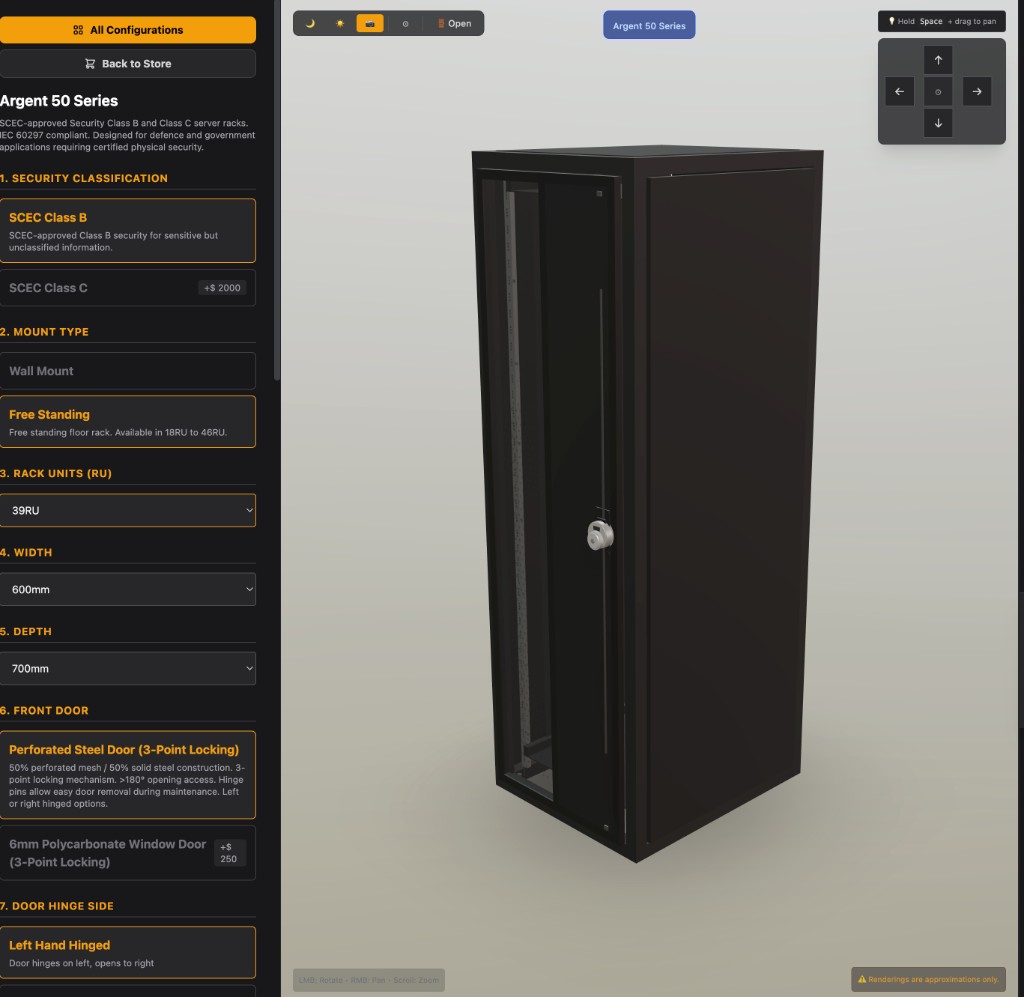Click the small circle icon beside Open
Viewport: 1024px width, 997px height.
point(405,23)
